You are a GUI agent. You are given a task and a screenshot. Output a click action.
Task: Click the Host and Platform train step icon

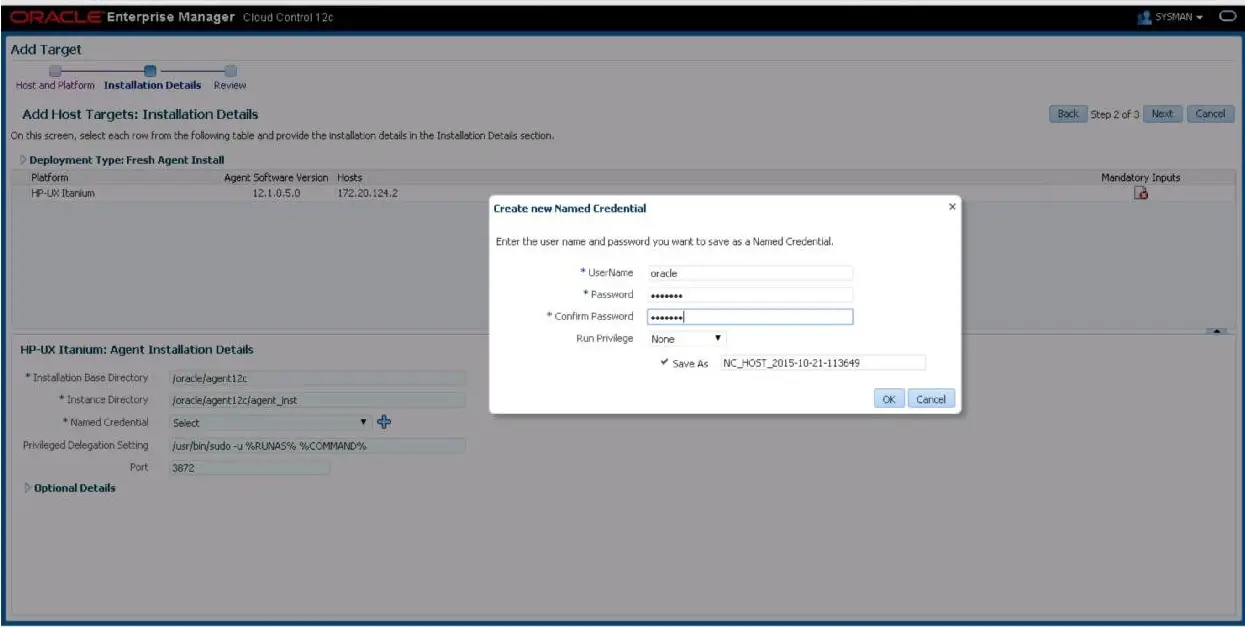click(55, 71)
